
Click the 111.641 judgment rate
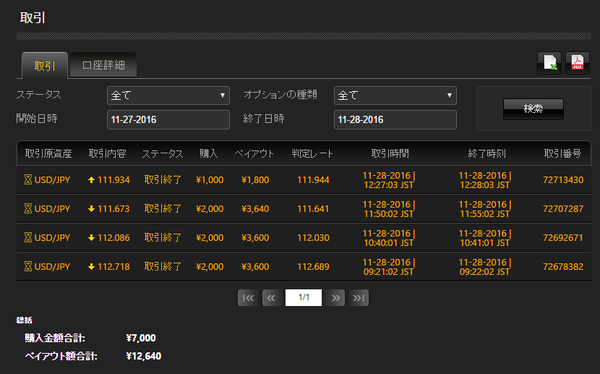[313, 209]
